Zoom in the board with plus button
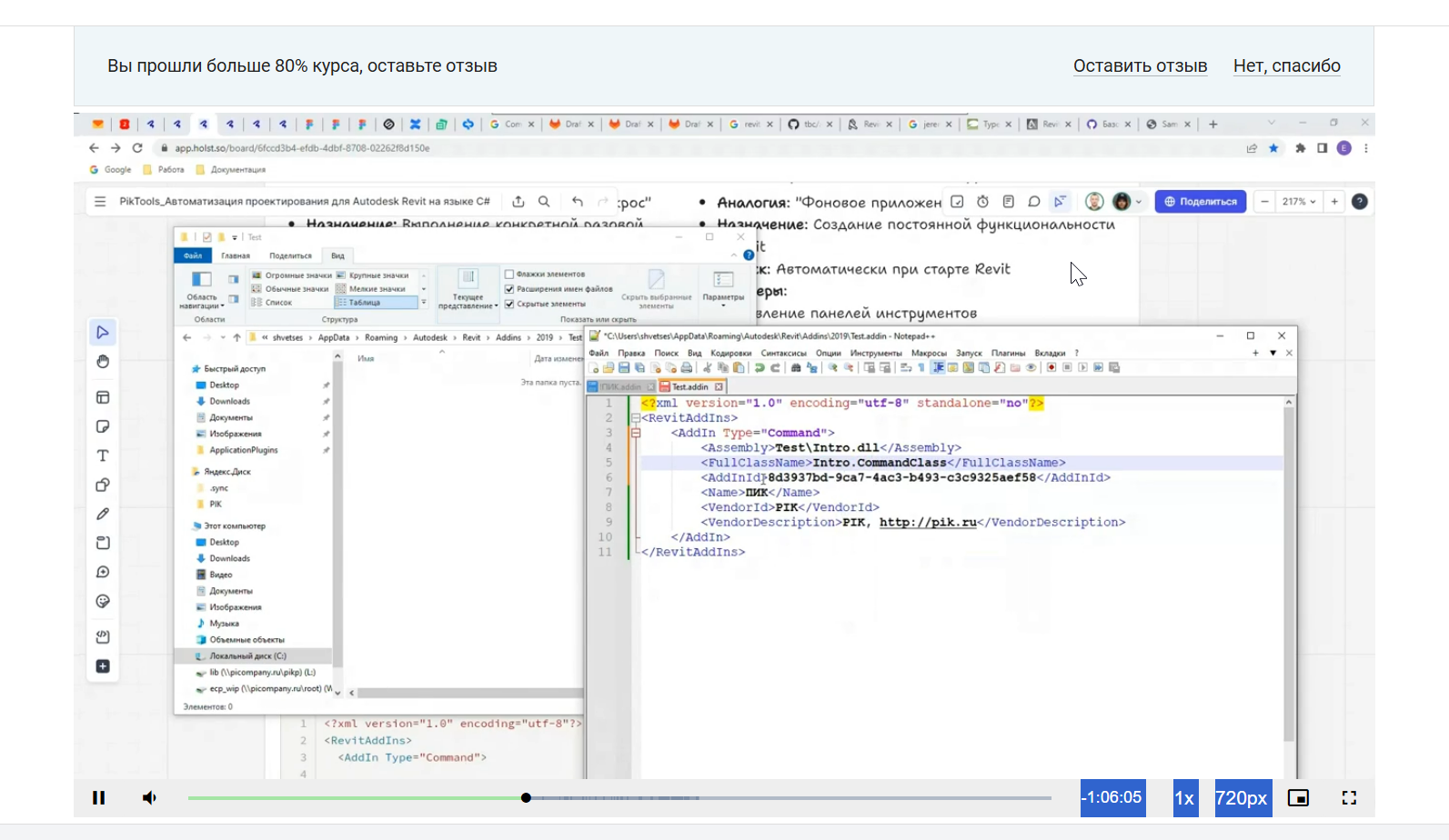Screen dimensions: 1449x840 [1334, 202]
